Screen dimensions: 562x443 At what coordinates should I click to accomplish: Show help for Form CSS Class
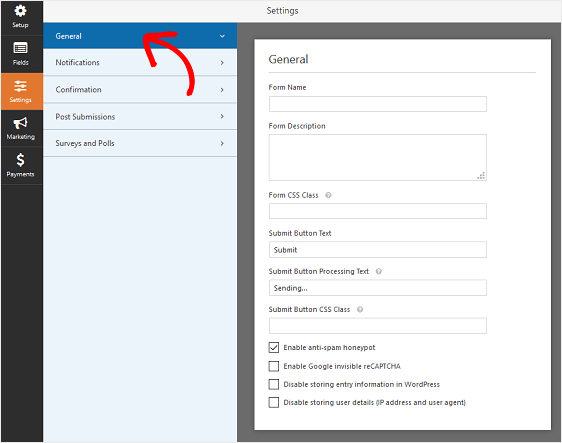point(328,195)
